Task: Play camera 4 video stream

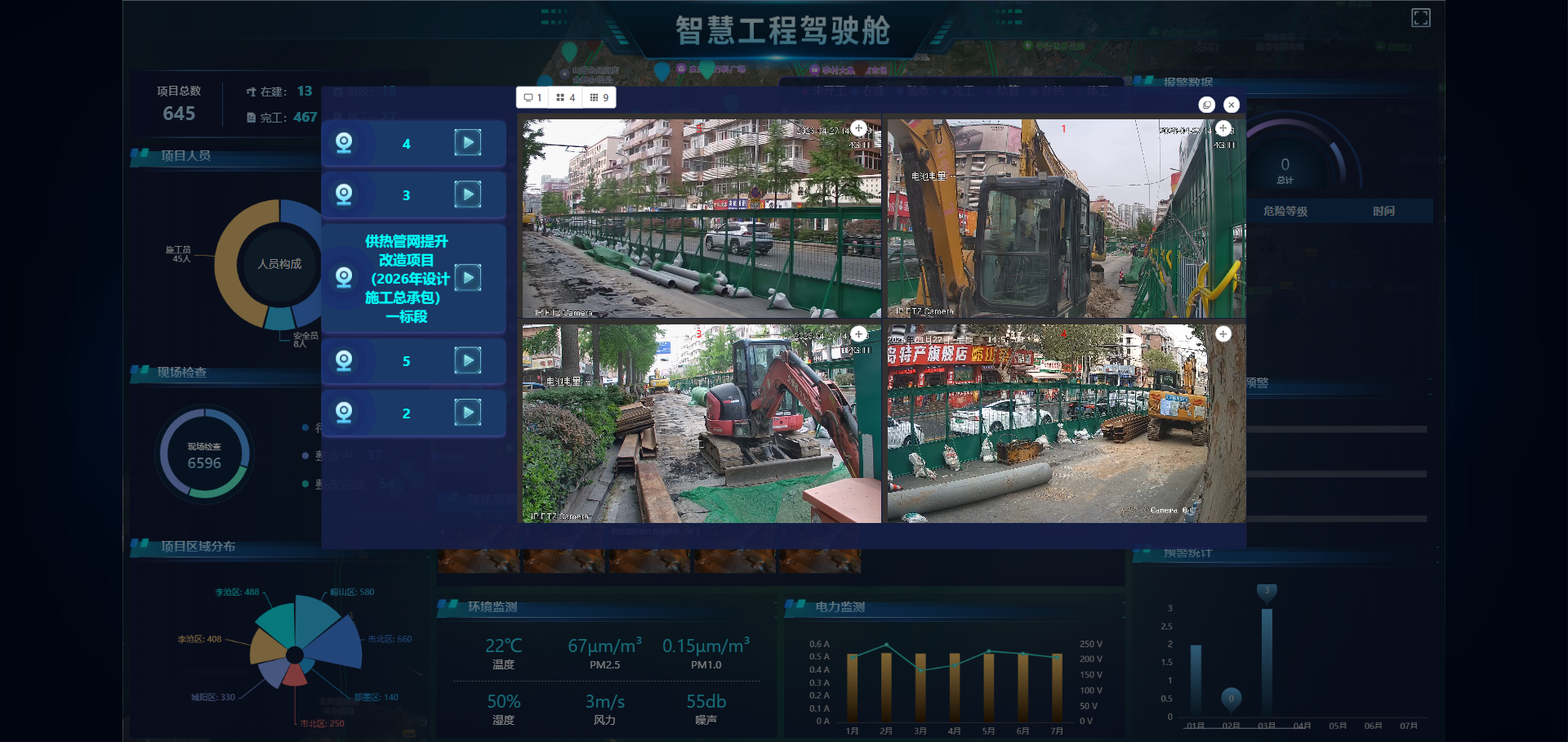Action: 467,143
